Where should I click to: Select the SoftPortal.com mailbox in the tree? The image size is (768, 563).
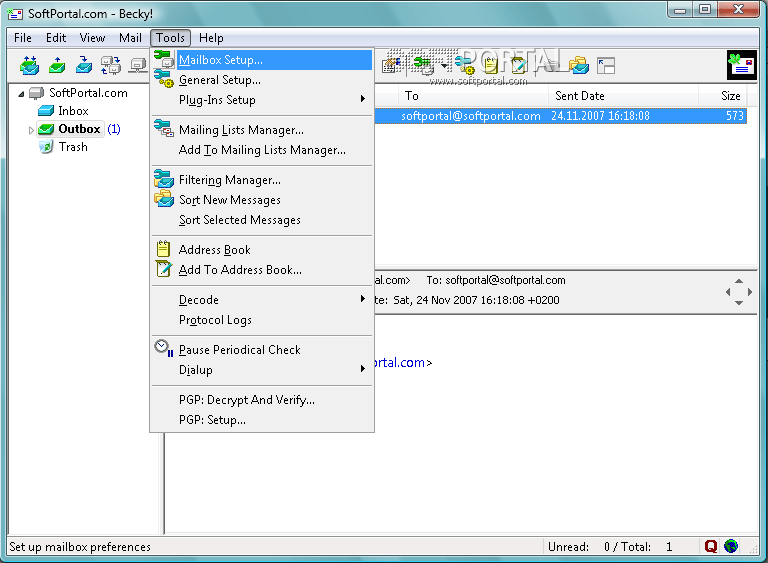pos(88,93)
